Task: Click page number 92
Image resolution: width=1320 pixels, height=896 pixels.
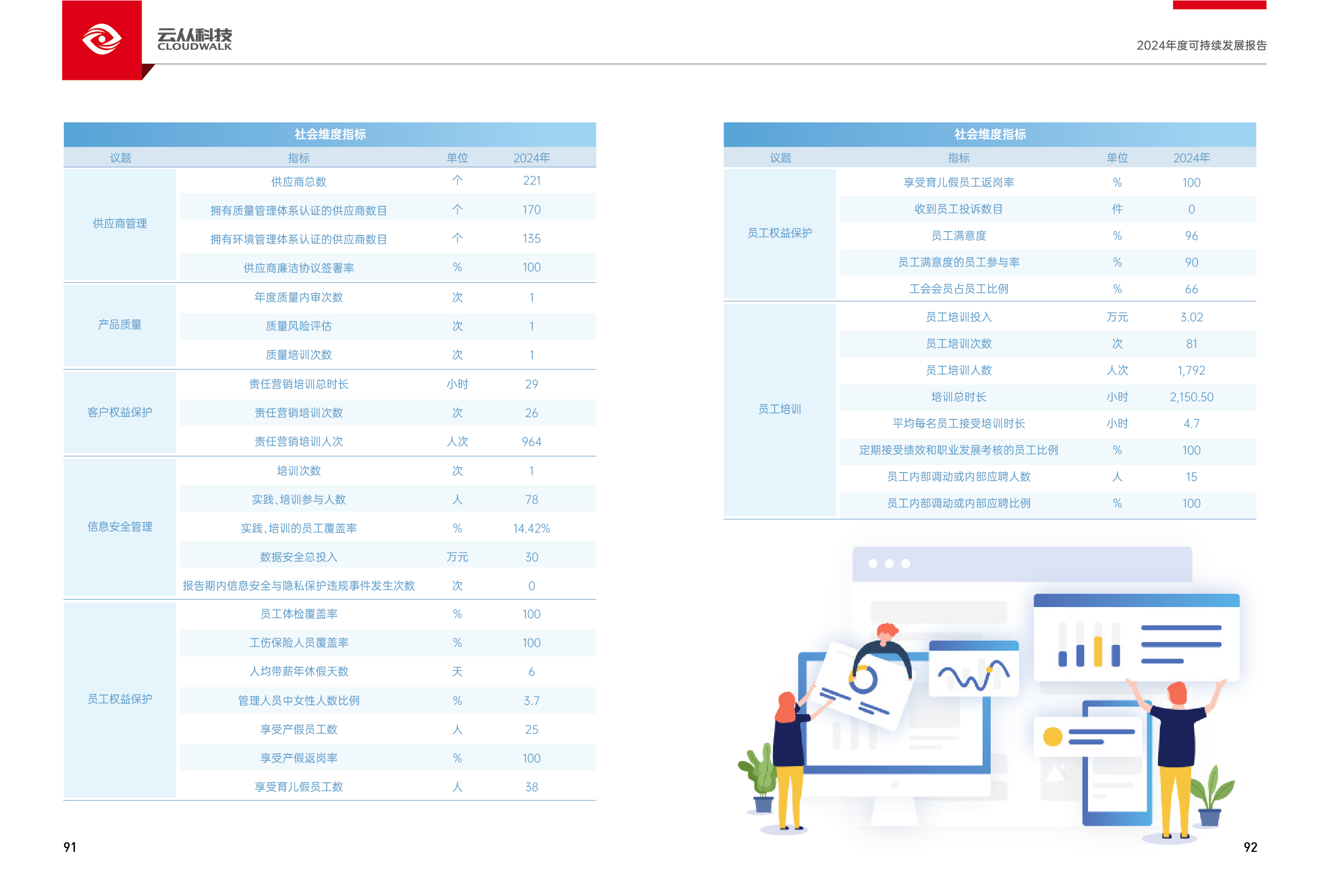Action: pyautogui.click(x=1250, y=847)
